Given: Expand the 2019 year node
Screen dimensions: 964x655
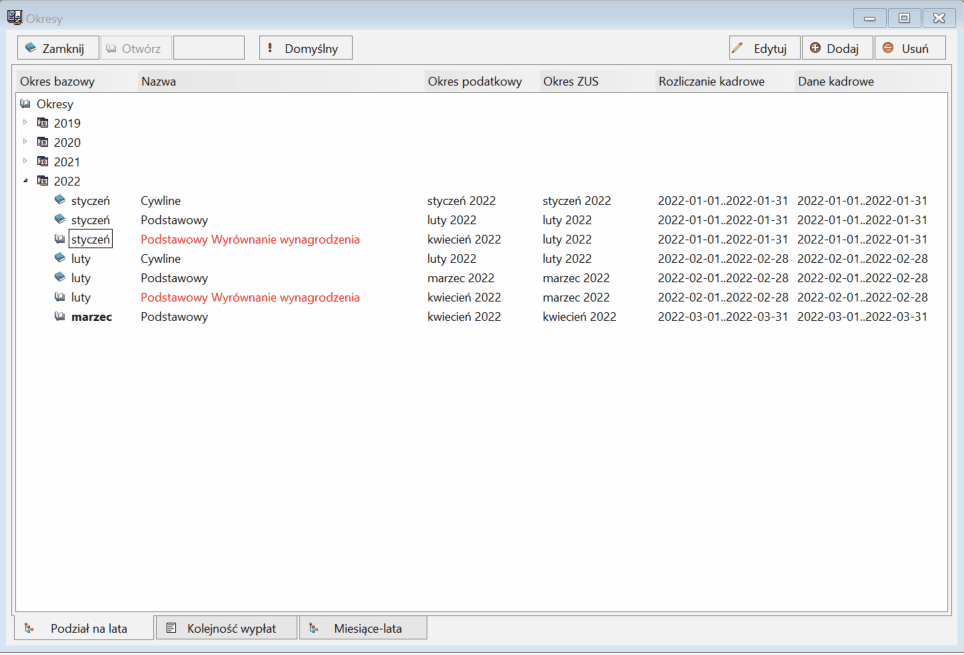Looking at the screenshot, I should pyautogui.click(x=25, y=122).
